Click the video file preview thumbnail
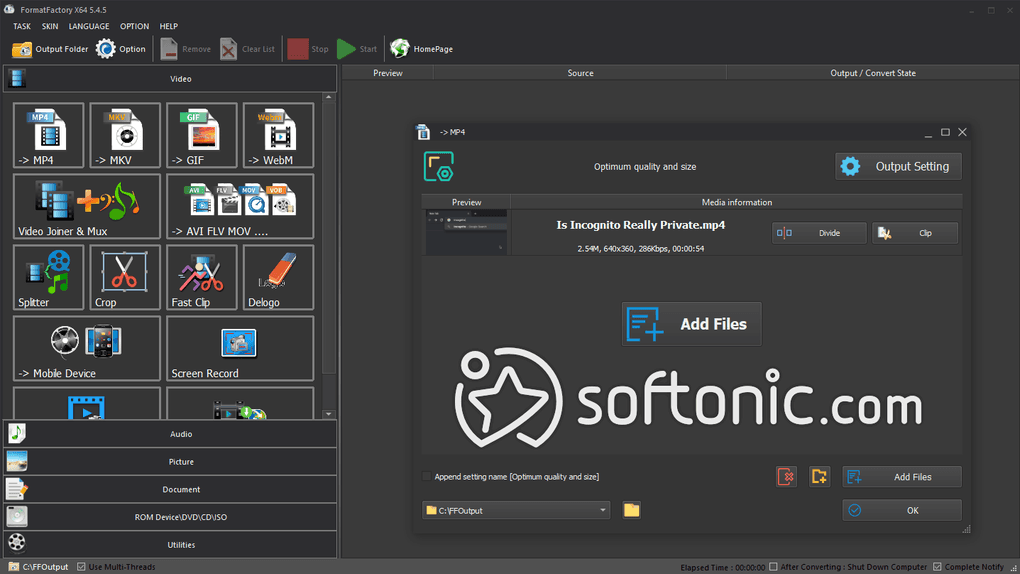Screen dimensions: 1020x574 [466, 232]
